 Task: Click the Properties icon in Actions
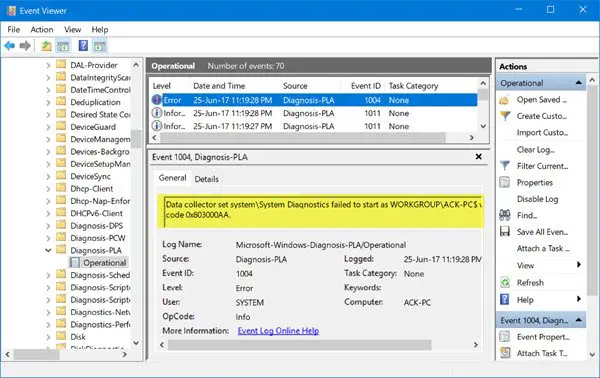(505, 182)
